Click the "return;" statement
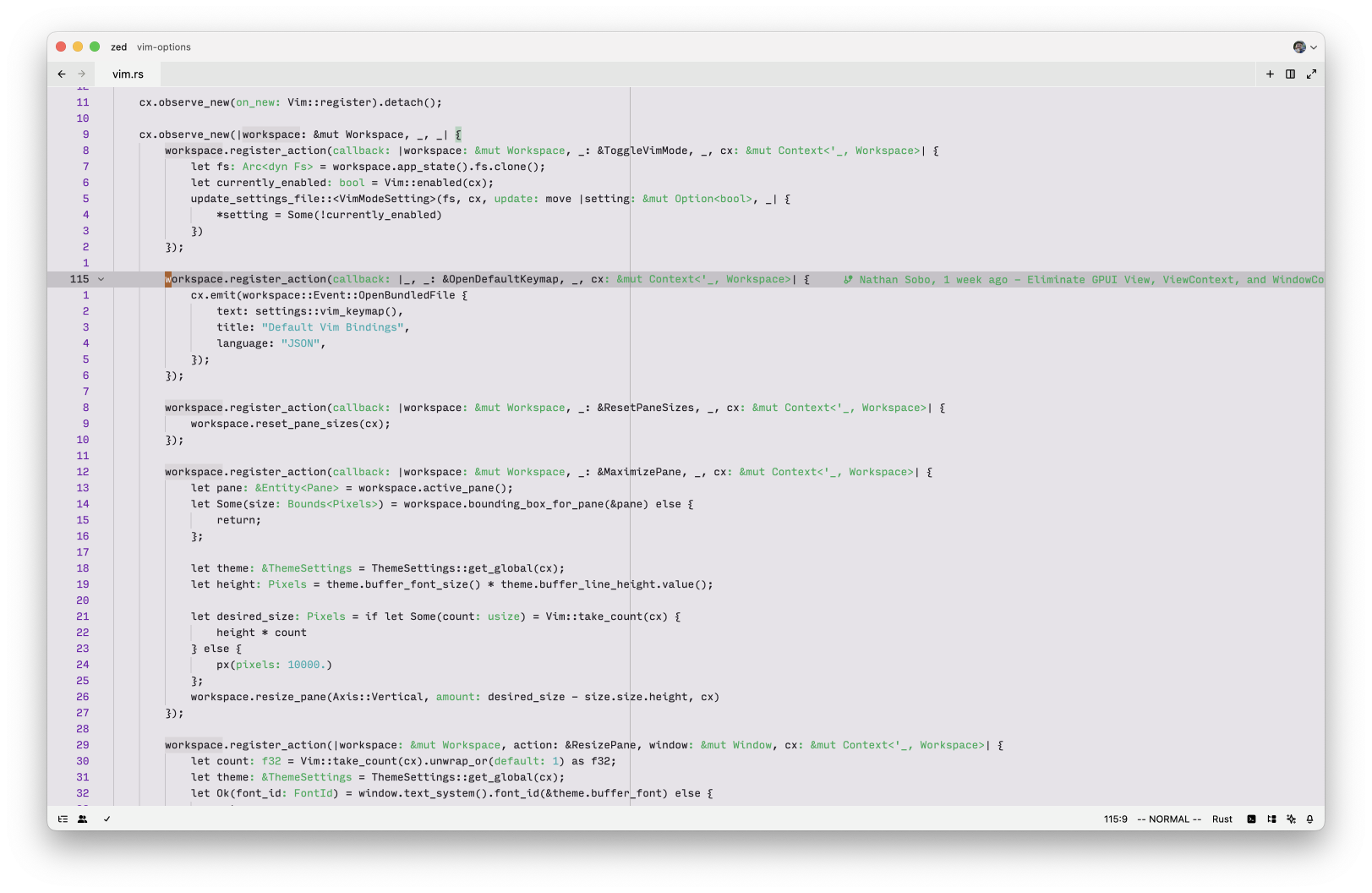Image resolution: width=1372 pixels, height=893 pixels. pos(239,520)
